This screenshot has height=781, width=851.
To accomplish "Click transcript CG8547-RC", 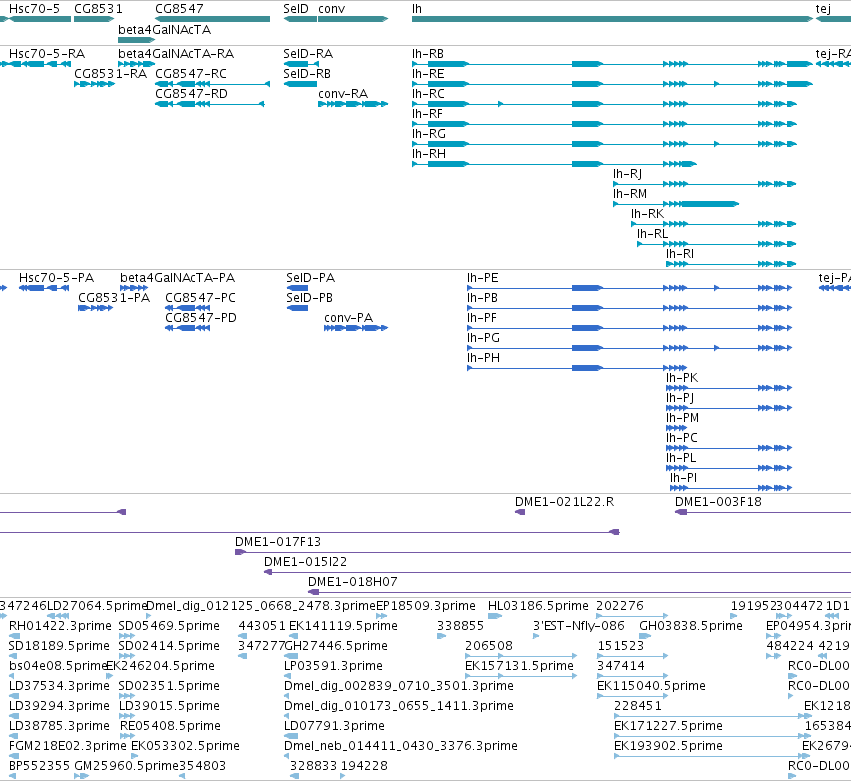I will click(212, 84).
